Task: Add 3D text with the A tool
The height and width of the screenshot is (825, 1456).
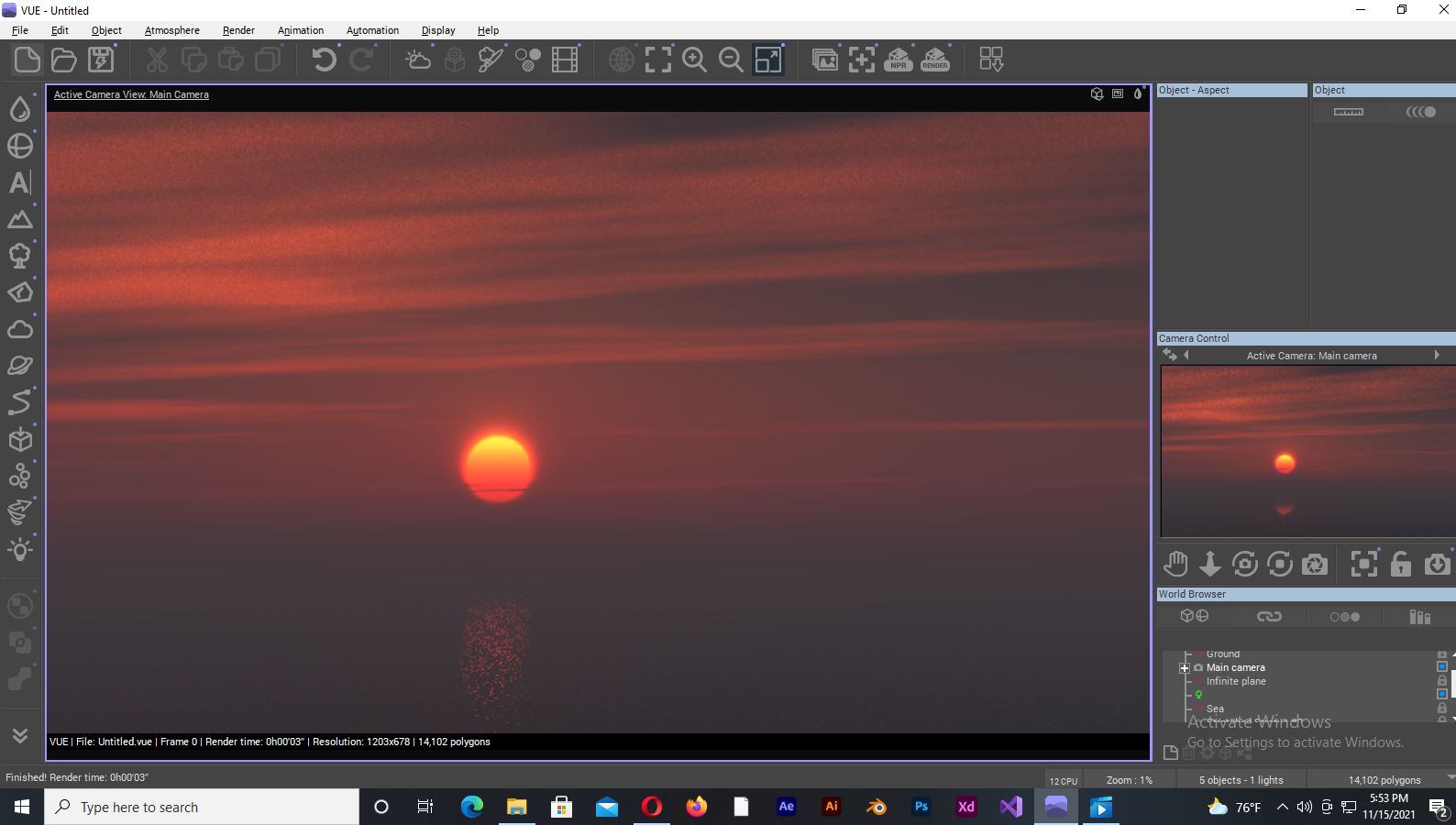Action: (x=20, y=182)
